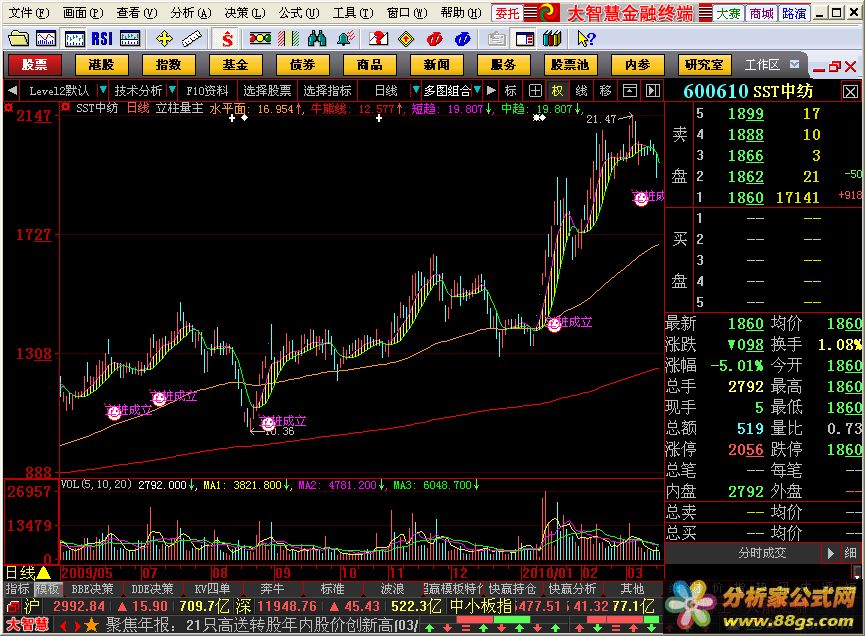Open the 波浪 template tab

click(x=392, y=589)
